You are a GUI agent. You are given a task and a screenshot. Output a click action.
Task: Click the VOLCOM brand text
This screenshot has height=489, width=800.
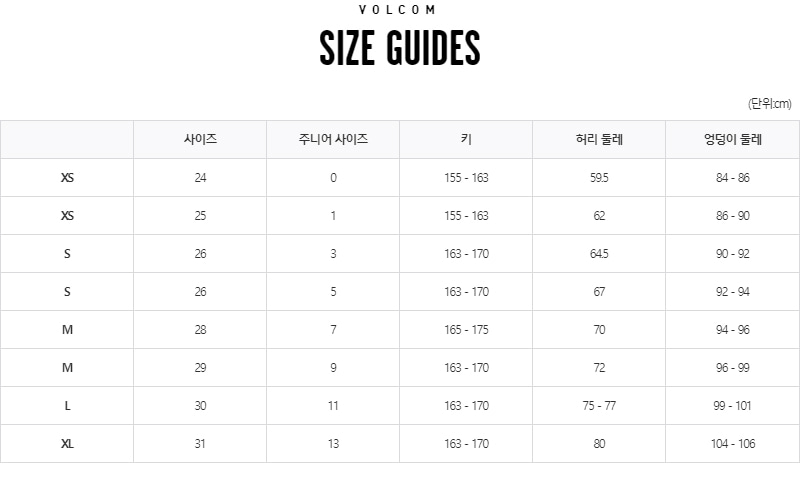coord(397,10)
